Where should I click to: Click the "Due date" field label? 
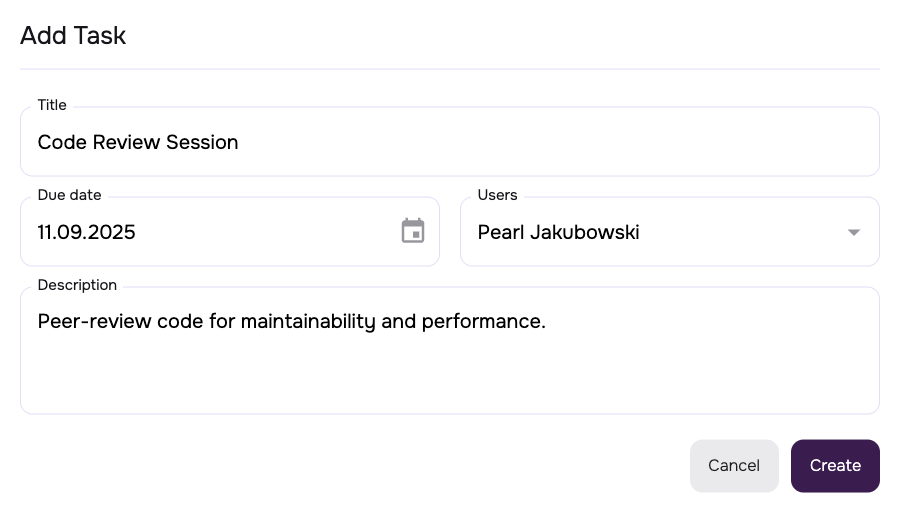tap(69, 195)
